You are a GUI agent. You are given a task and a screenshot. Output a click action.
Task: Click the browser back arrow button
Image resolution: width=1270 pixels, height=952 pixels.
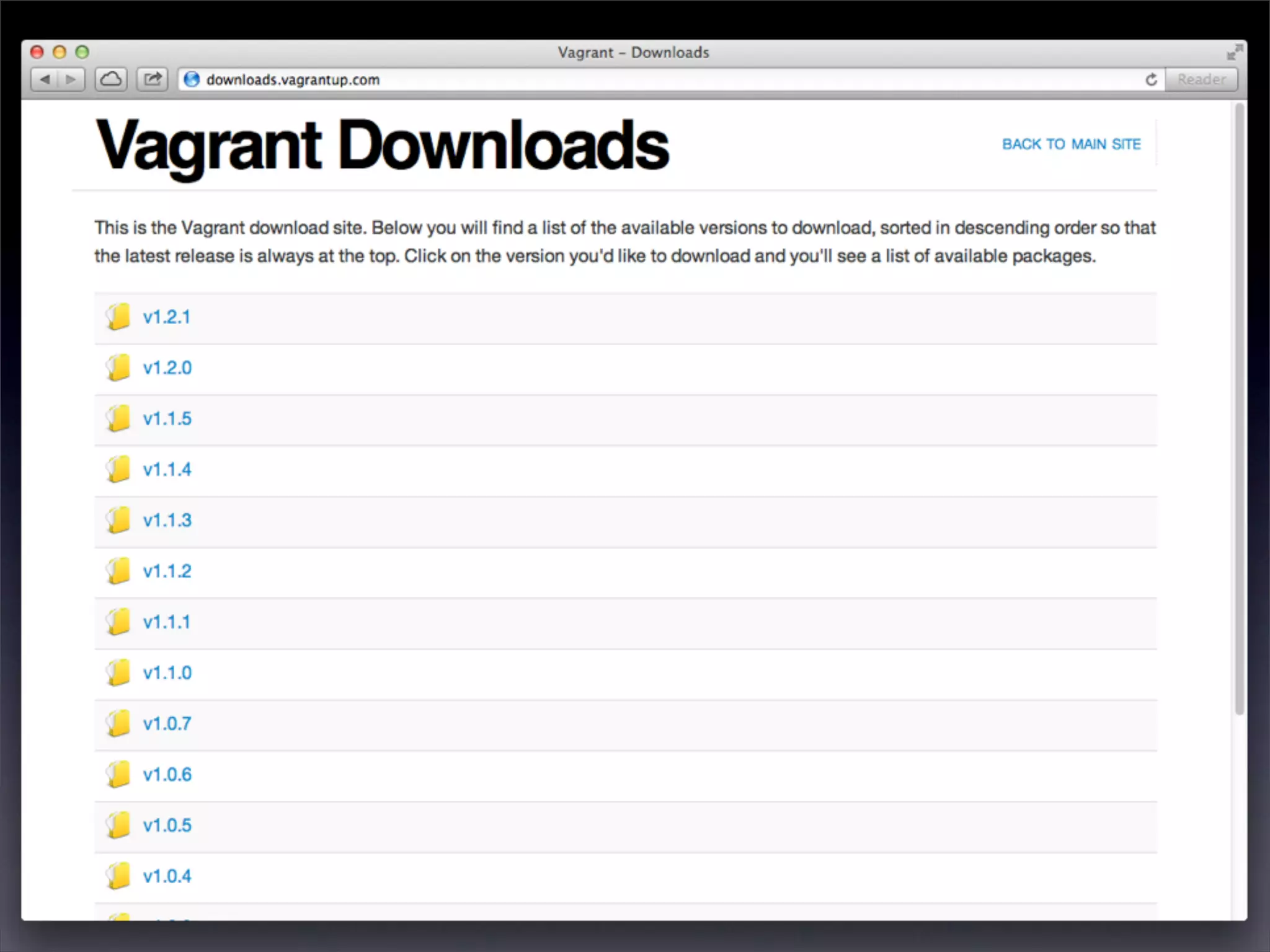[x=45, y=79]
